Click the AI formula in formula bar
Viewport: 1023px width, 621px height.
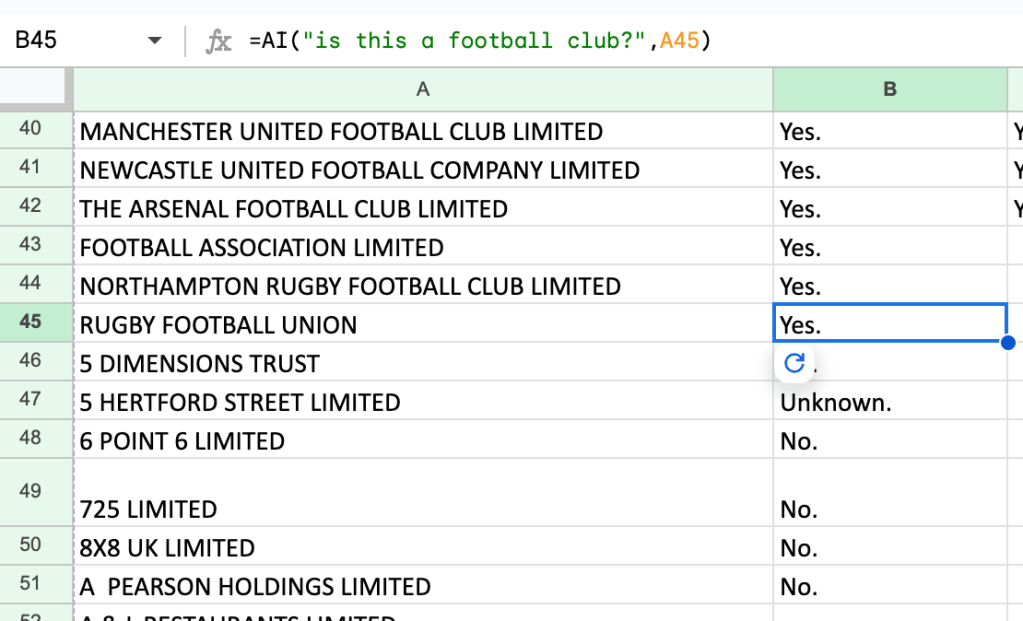(x=480, y=40)
